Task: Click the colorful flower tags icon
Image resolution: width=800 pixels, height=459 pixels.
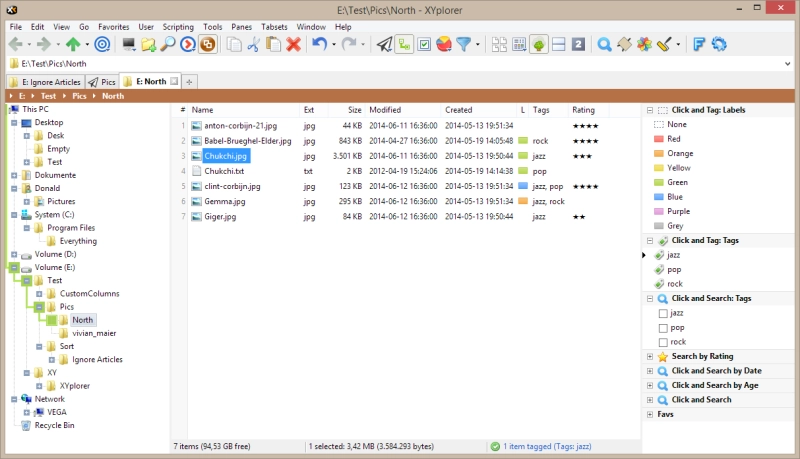Action: (644, 44)
